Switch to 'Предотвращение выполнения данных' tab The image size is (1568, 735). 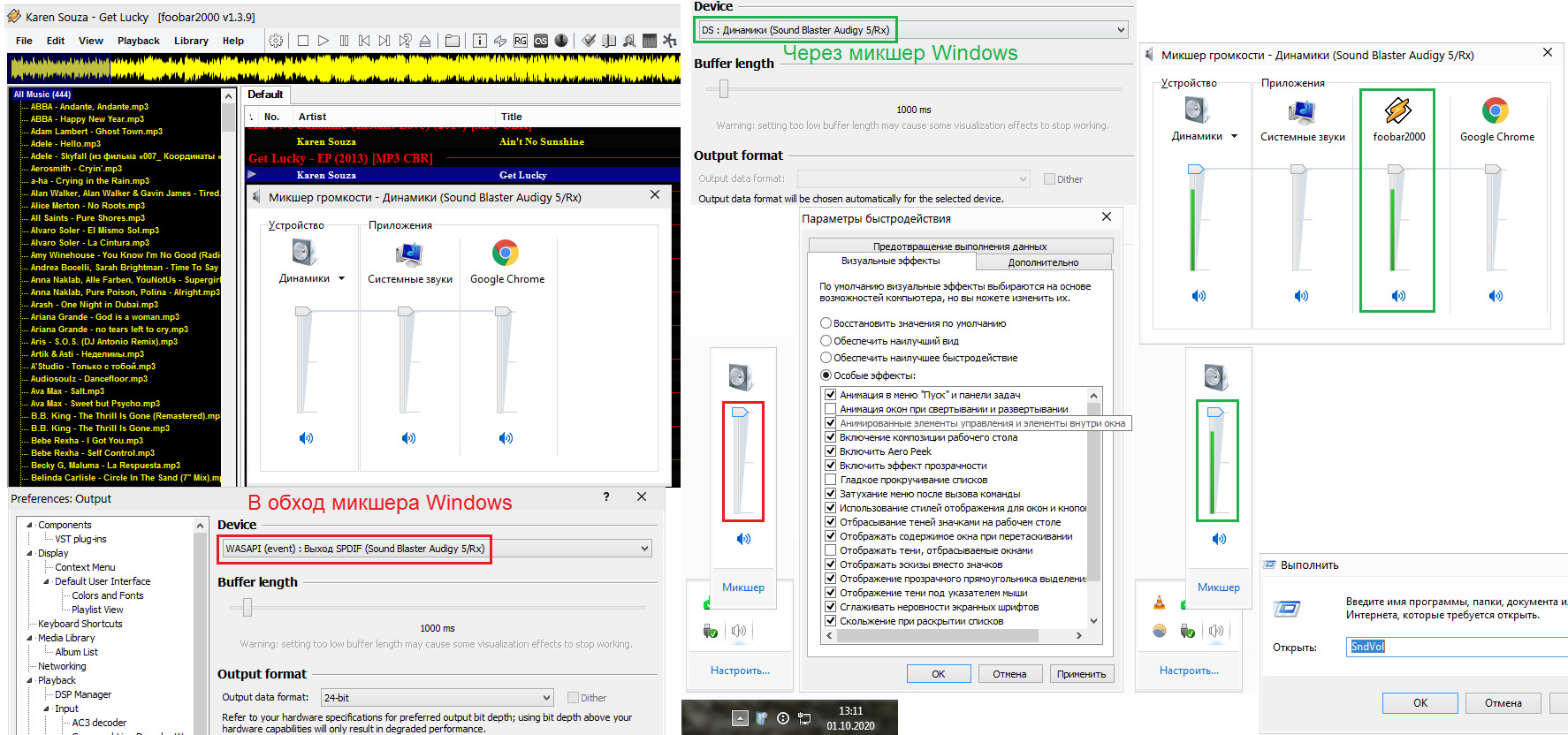(x=960, y=246)
